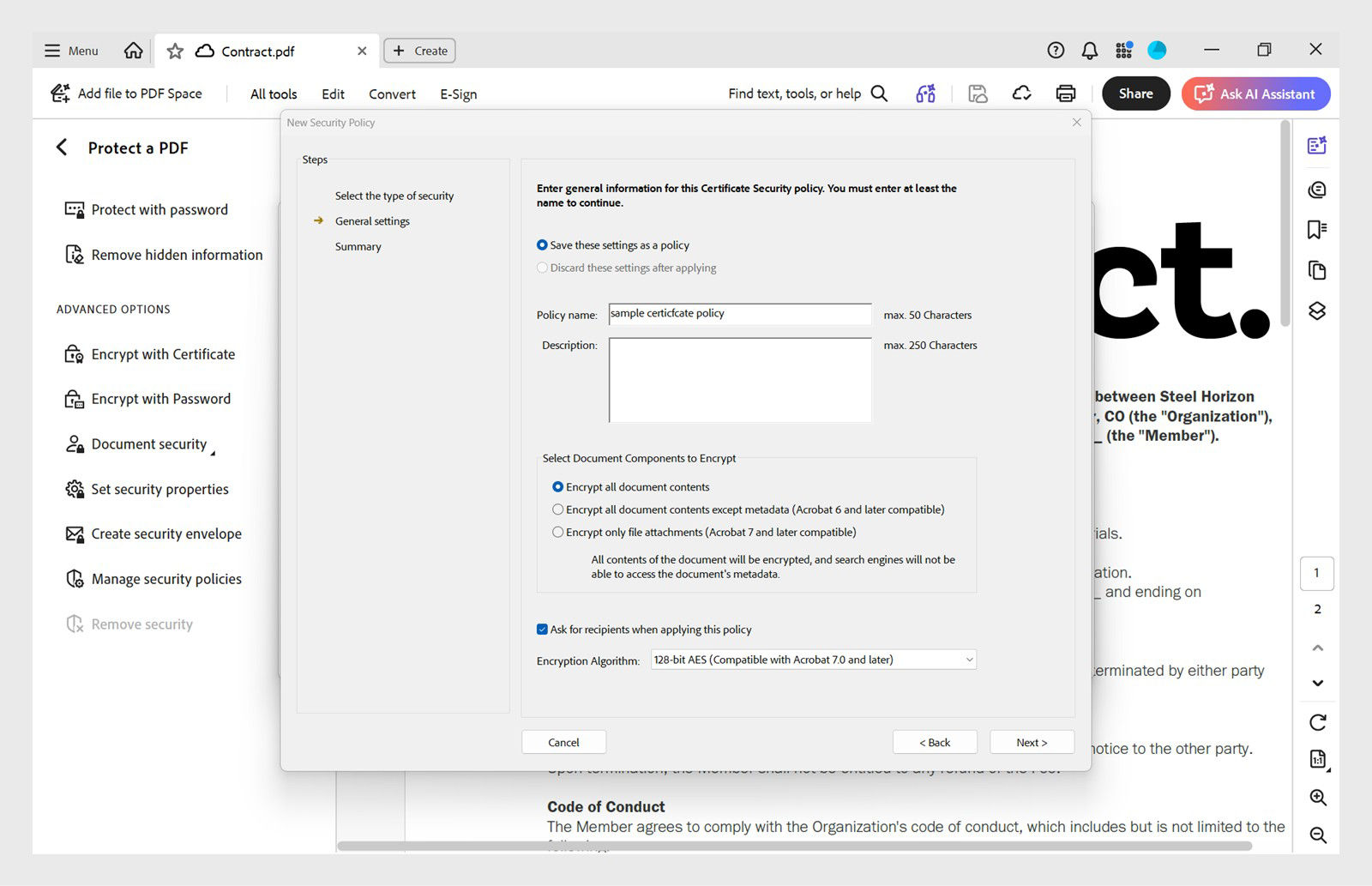
Task: Print the document via printer icon
Action: 1065,93
